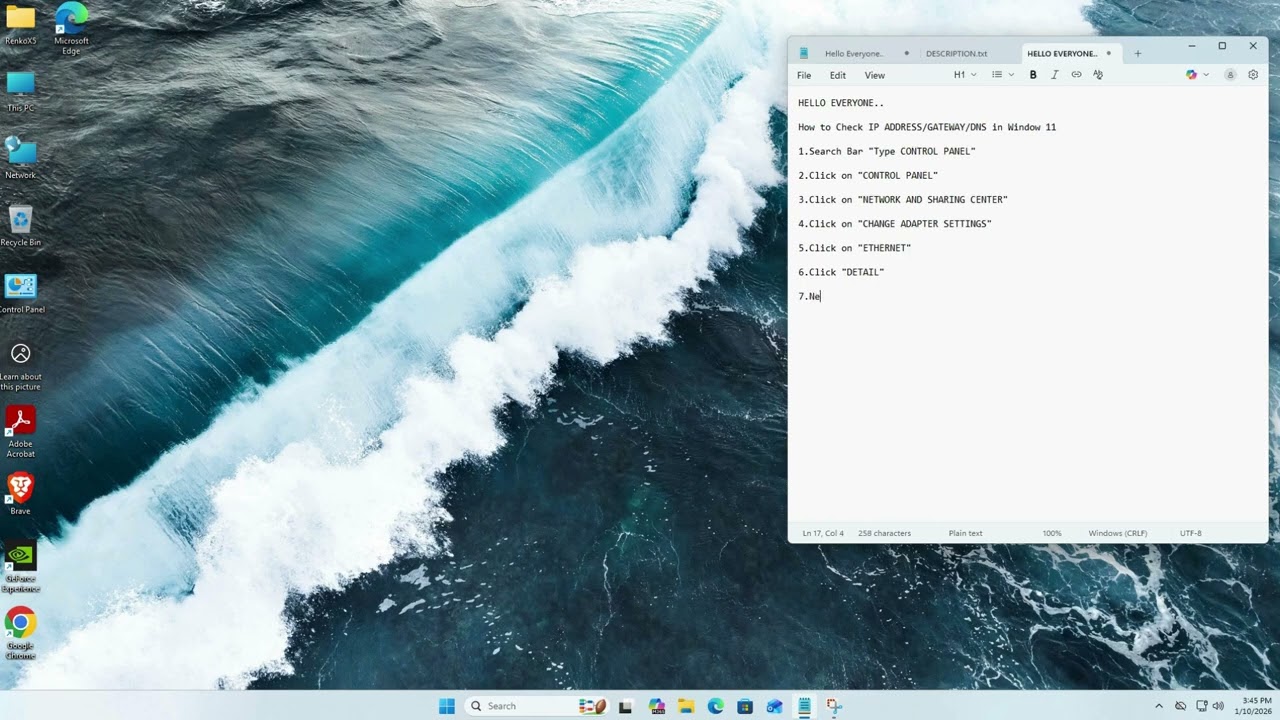Select Microsoft Edge desktop shortcut
Screen dimensions: 1280x720
tap(71, 28)
